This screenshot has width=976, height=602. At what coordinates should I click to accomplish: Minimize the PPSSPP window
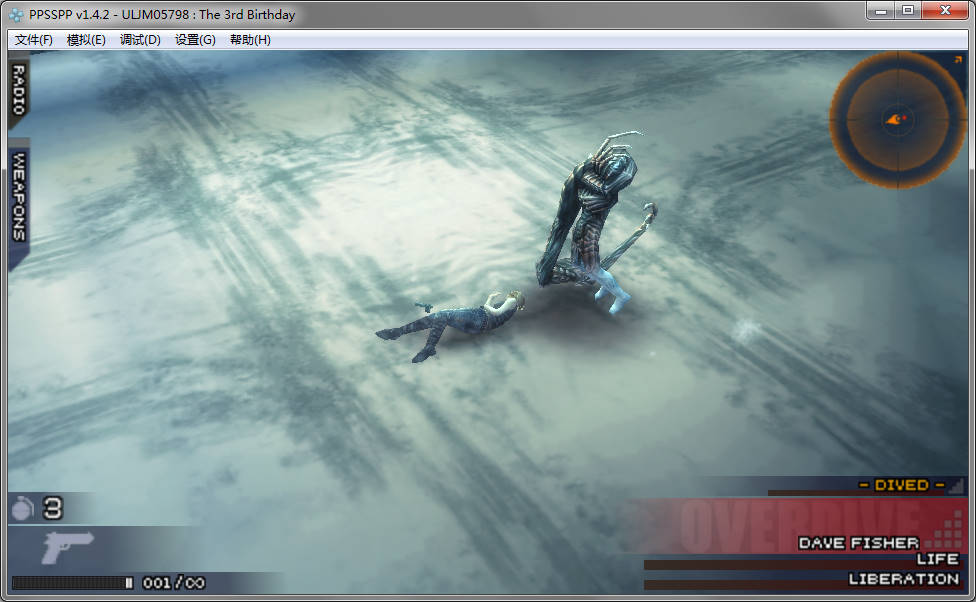pos(881,11)
